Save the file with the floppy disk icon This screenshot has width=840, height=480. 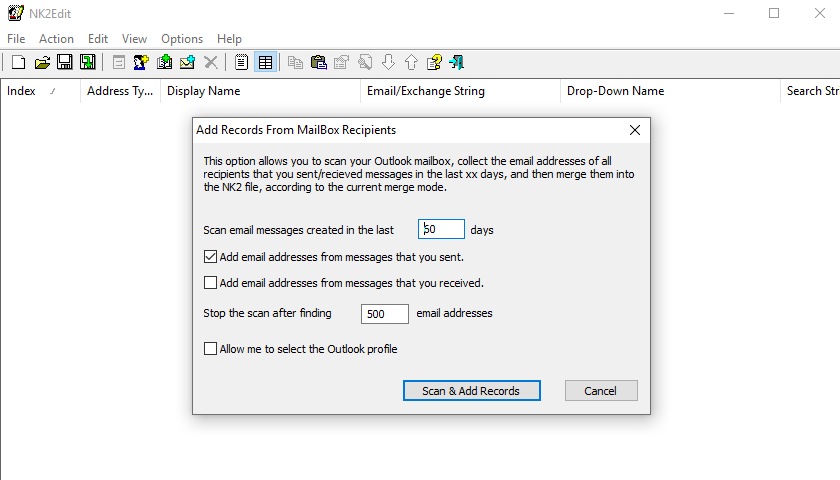[65, 63]
